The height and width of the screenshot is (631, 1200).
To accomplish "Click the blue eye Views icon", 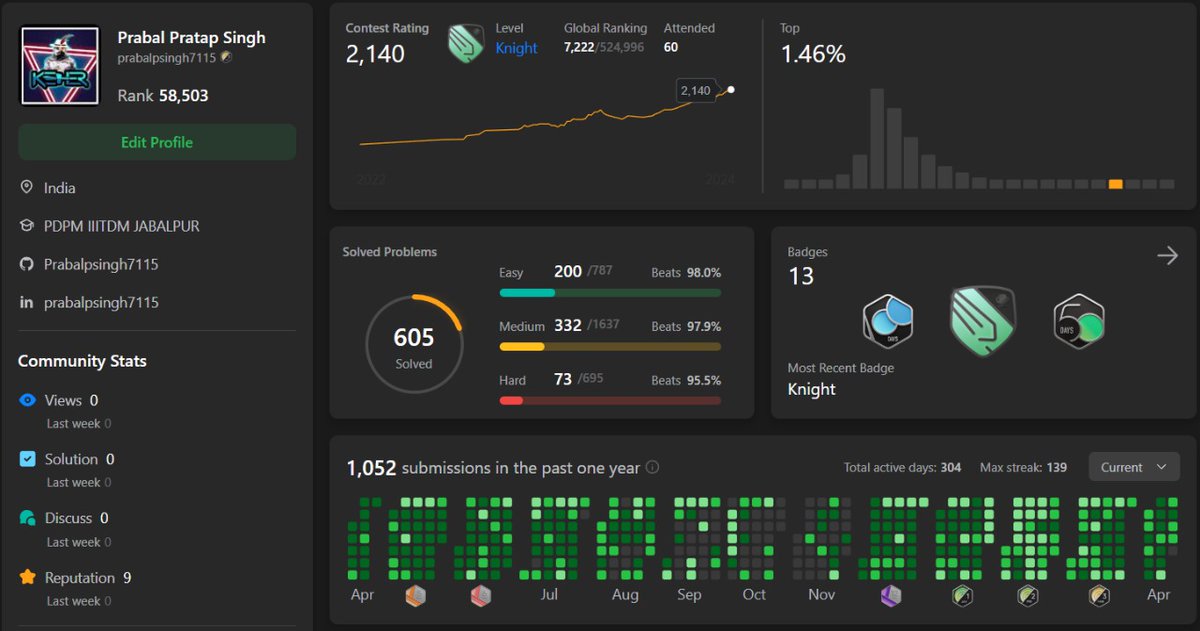I will 27,400.
